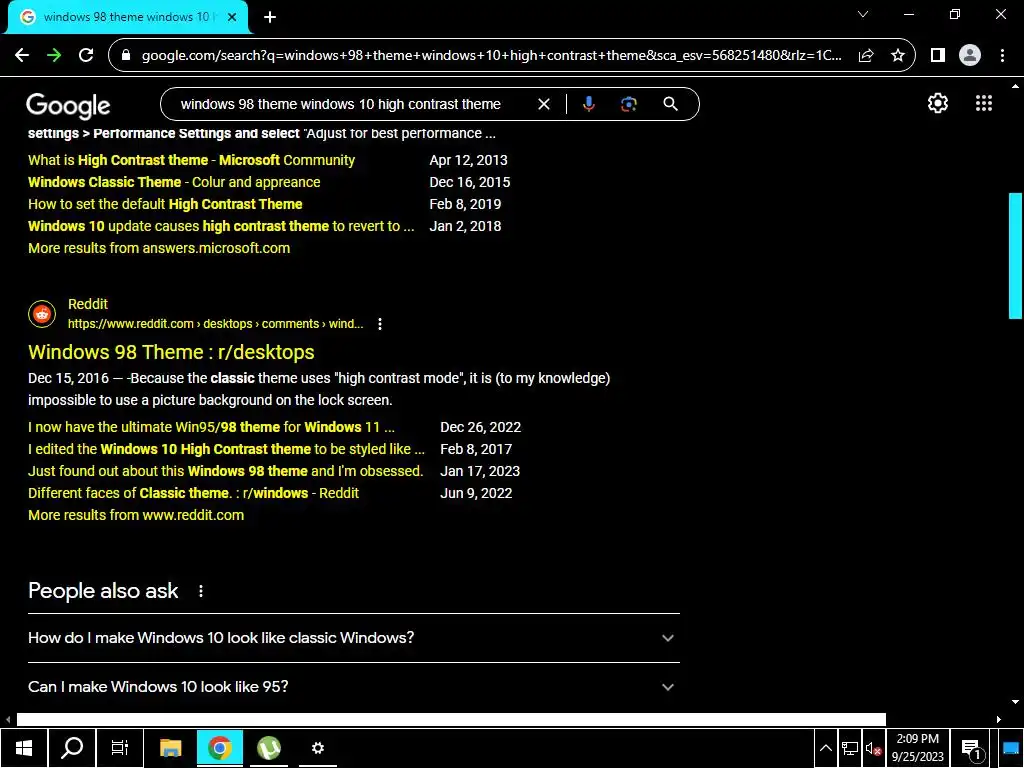Open Settings gear on taskbar
Image resolution: width=1024 pixels, height=768 pixels.
coord(317,748)
